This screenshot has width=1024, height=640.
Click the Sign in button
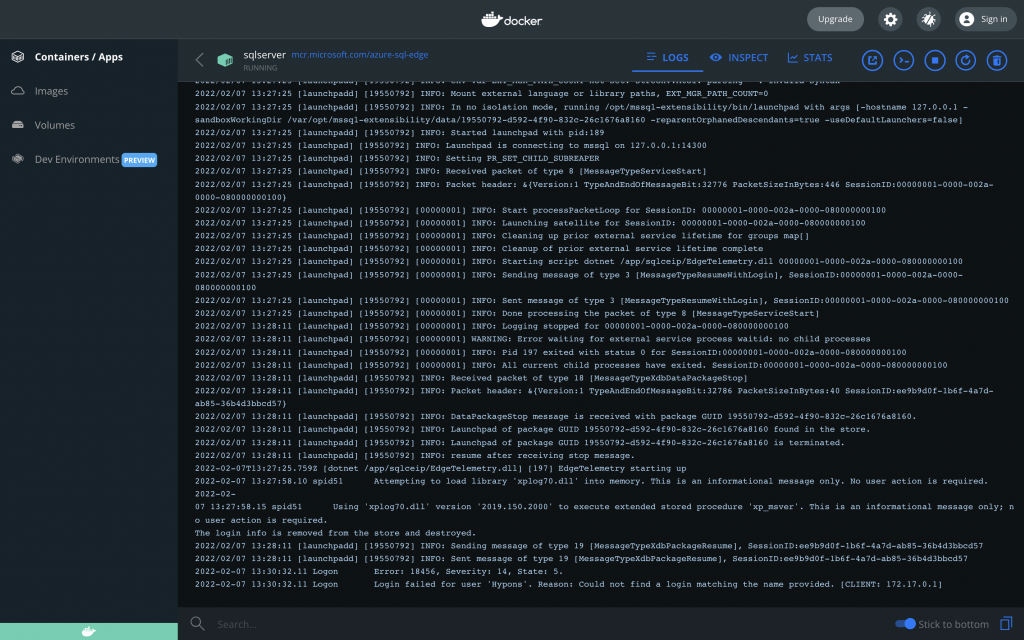pos(985,19)
